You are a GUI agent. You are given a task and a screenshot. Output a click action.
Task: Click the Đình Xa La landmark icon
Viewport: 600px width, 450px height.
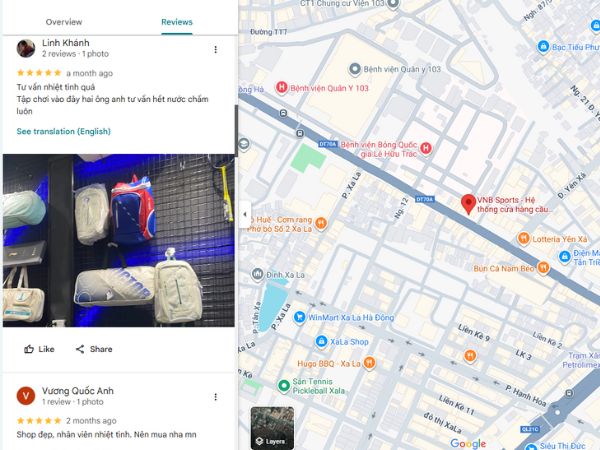pyautogui.click(x=258, y=274)
